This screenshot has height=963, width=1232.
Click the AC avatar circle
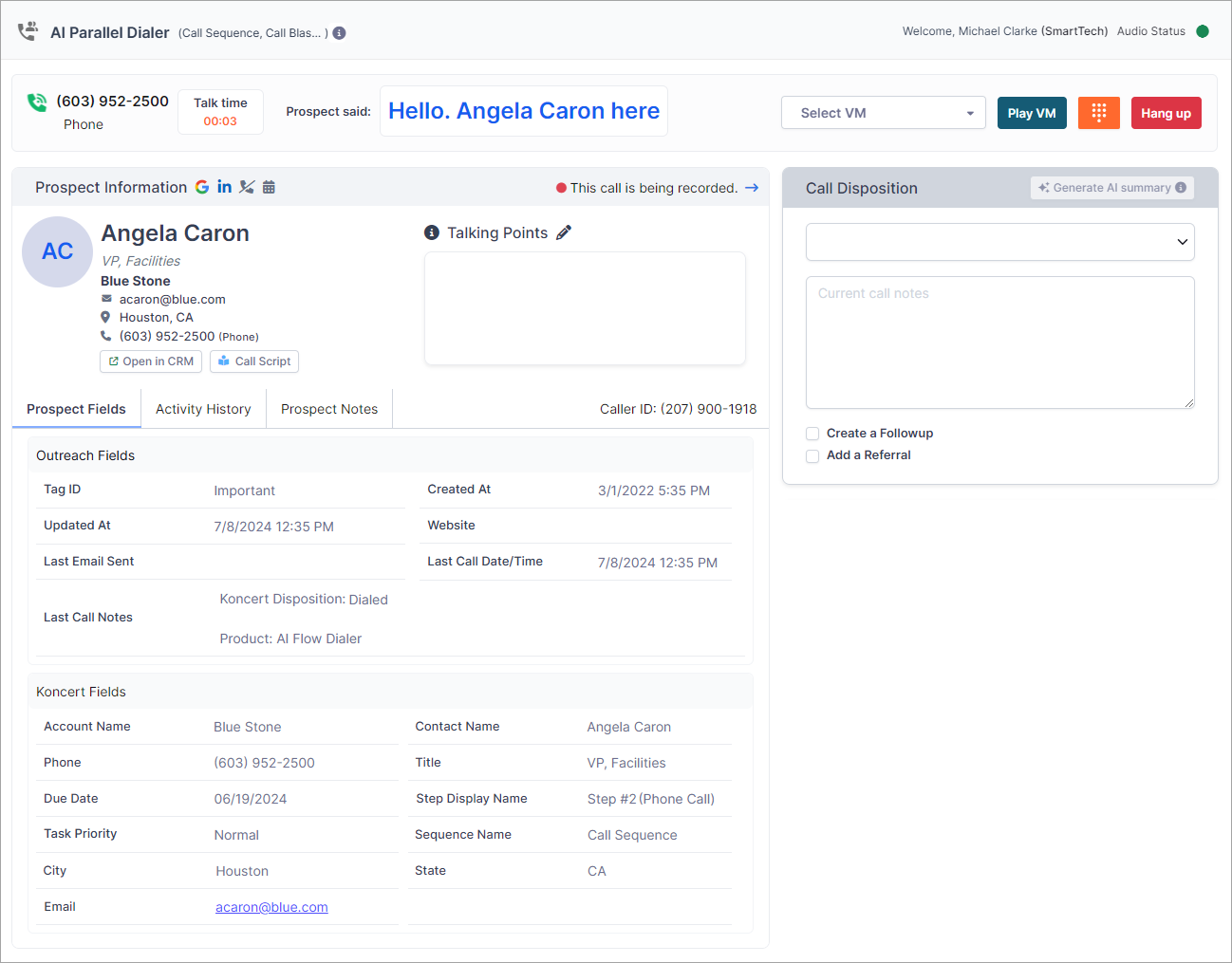coord(58,251)
